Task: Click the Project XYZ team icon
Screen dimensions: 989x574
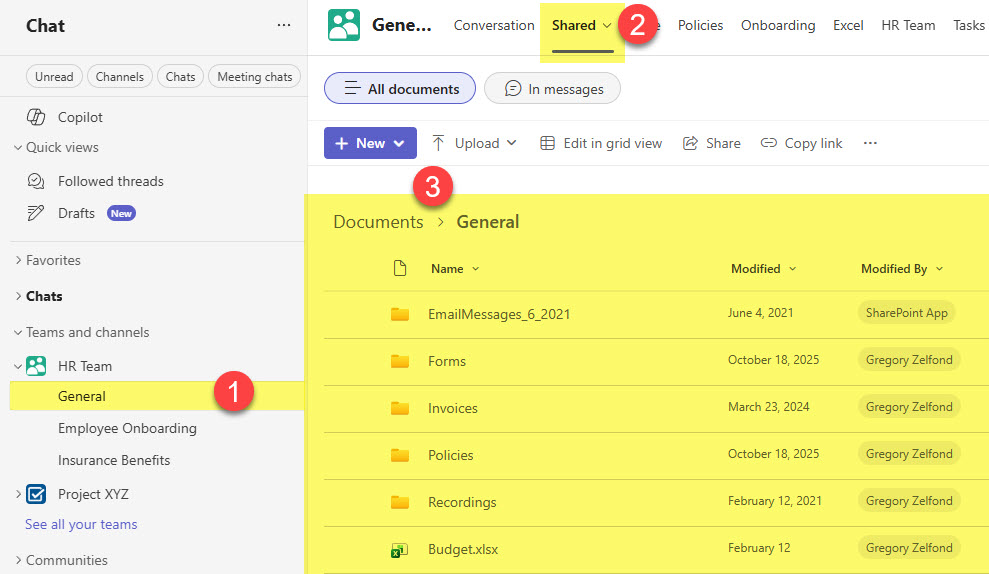Action: [x=36, y=494]
